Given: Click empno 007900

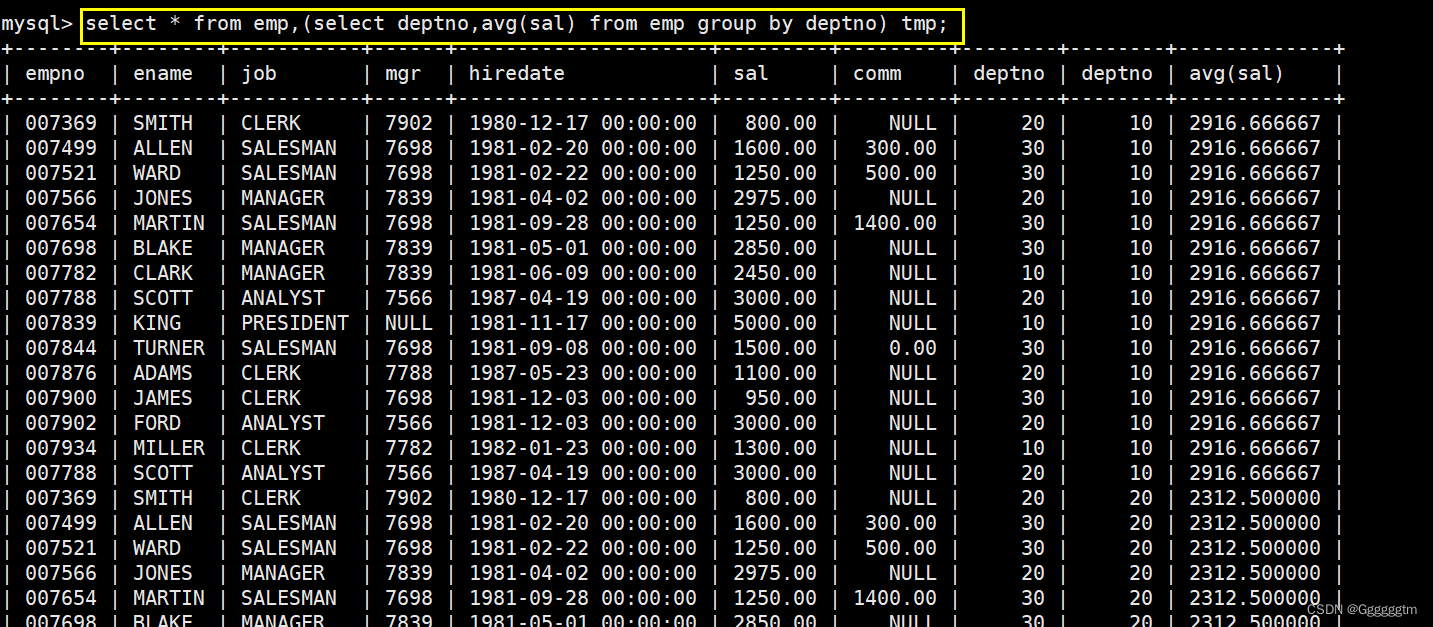Looking at the screenshot, I should point(61,398).
